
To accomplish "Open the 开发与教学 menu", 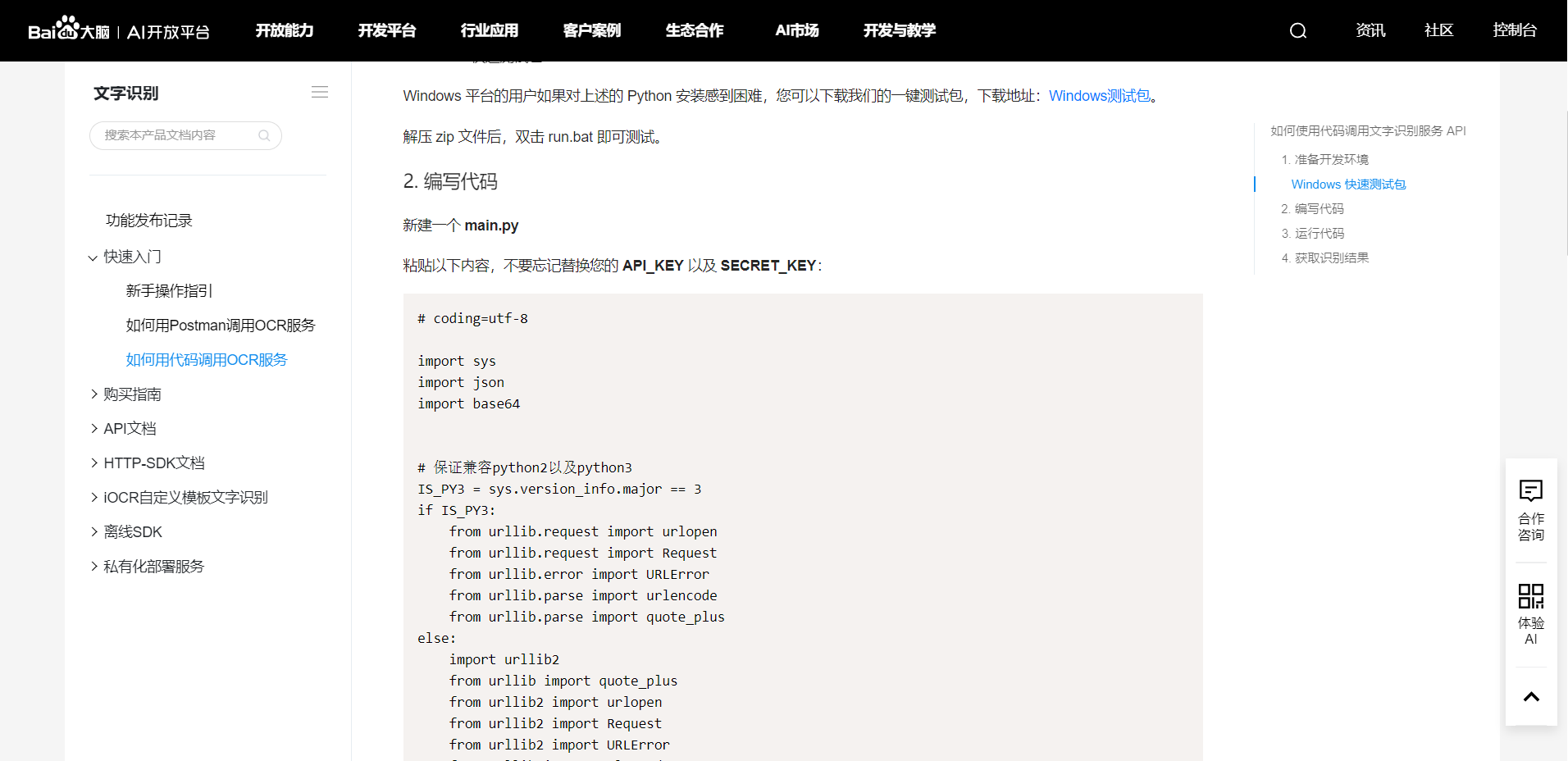I will pyautogui.click(x=900, y=30).
